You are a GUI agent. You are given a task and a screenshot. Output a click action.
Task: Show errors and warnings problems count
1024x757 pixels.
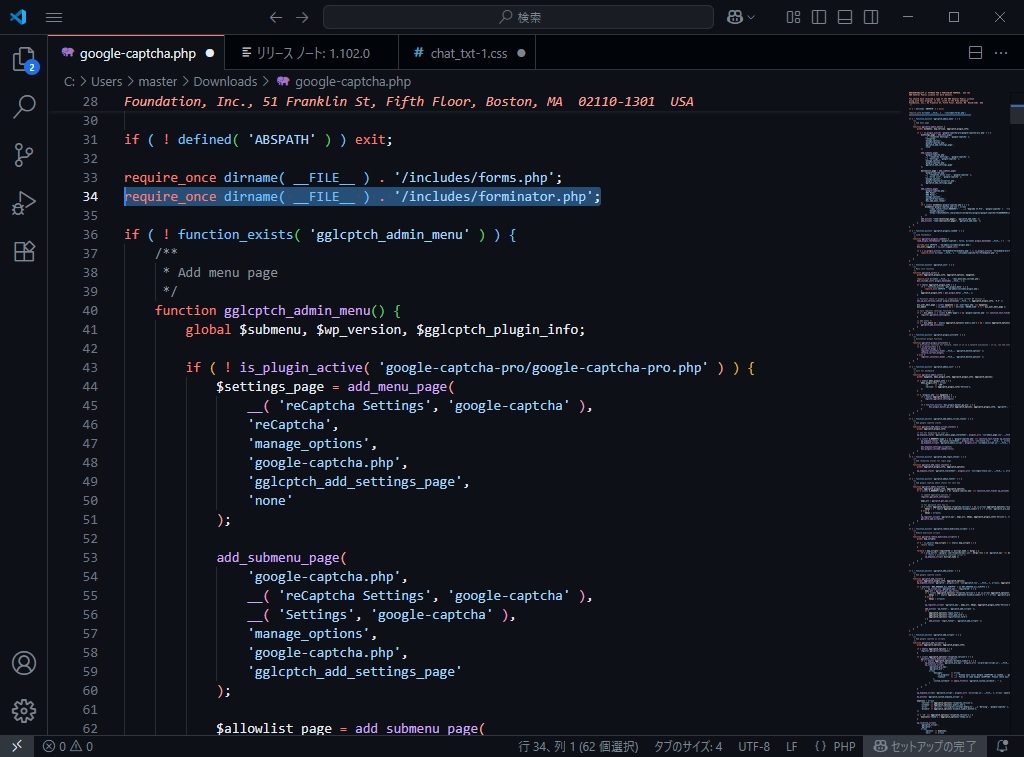point(68,746)
